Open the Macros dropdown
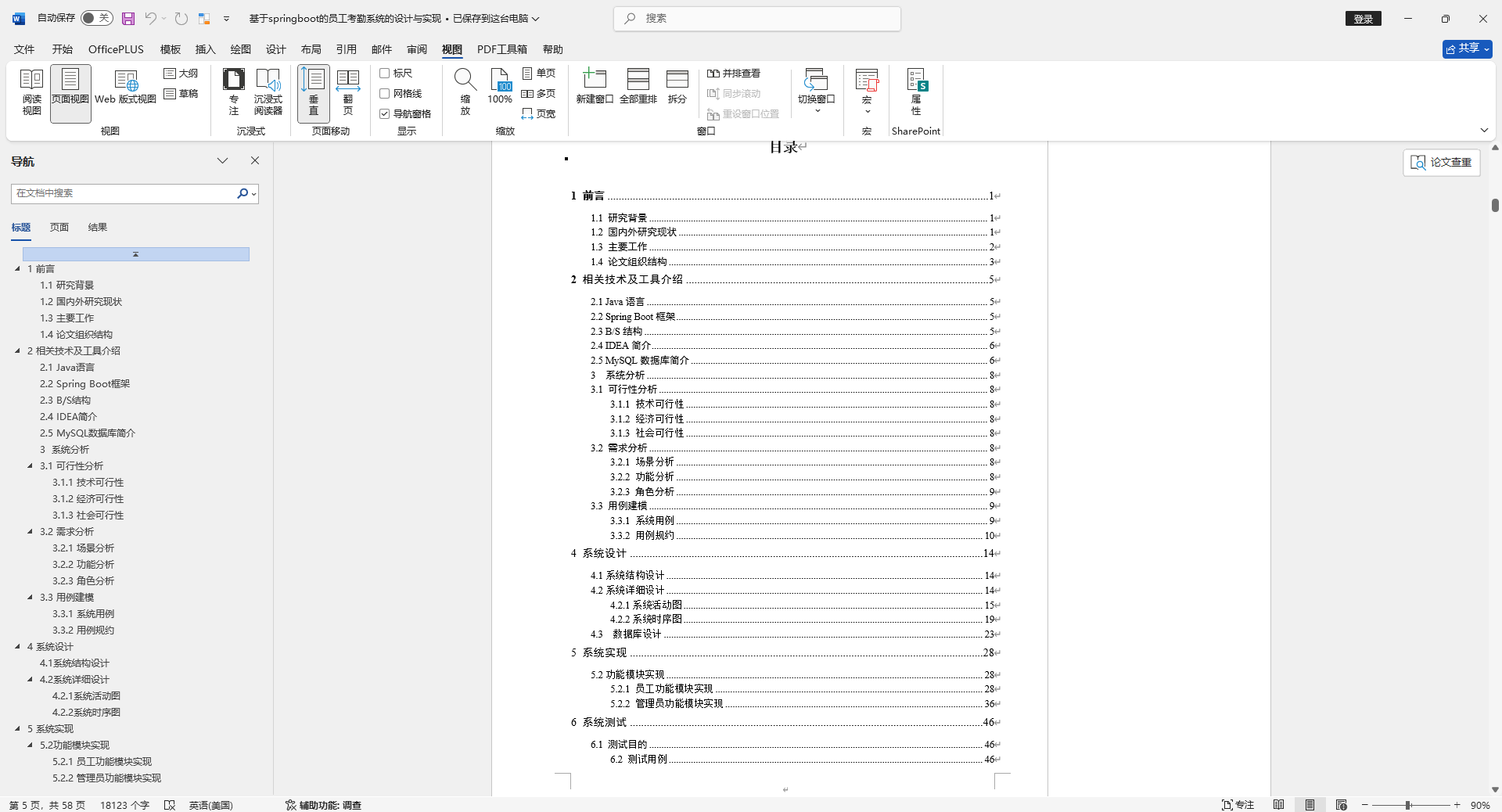The height and width of the screenshot is (812, 1502). [x=867, y=93]
